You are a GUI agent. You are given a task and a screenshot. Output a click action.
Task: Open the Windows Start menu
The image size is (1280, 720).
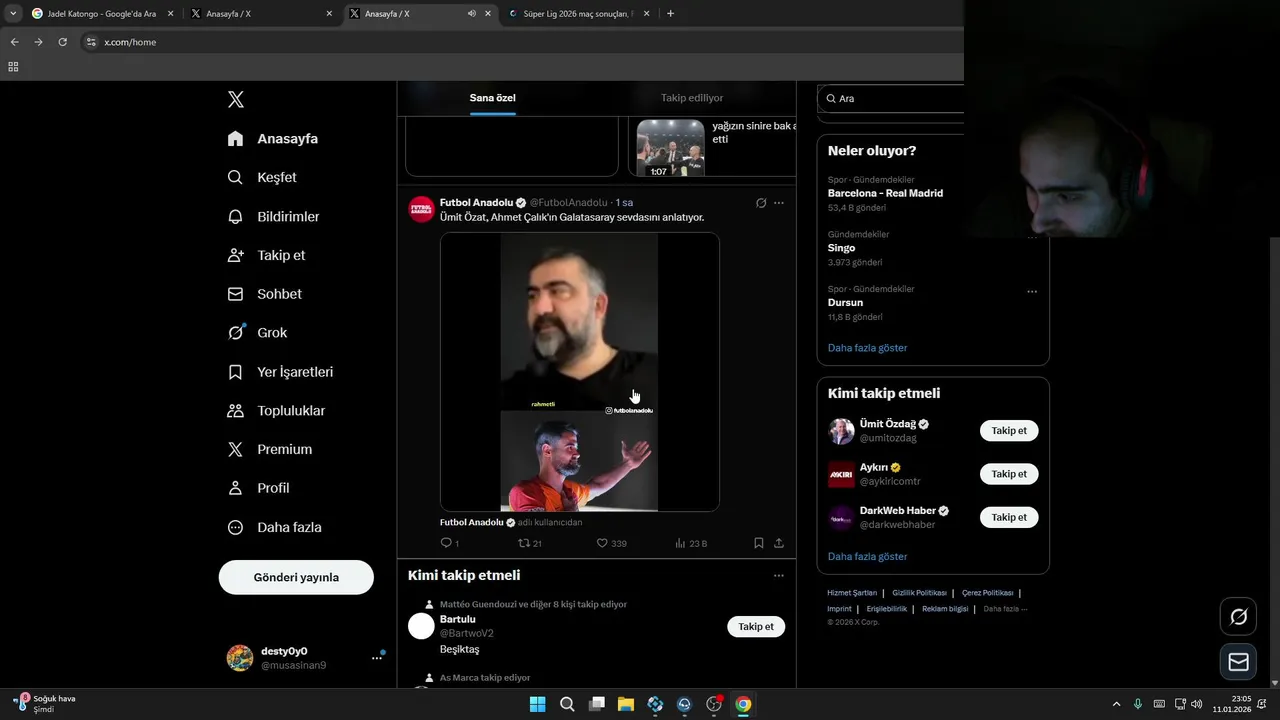[537, 704]
